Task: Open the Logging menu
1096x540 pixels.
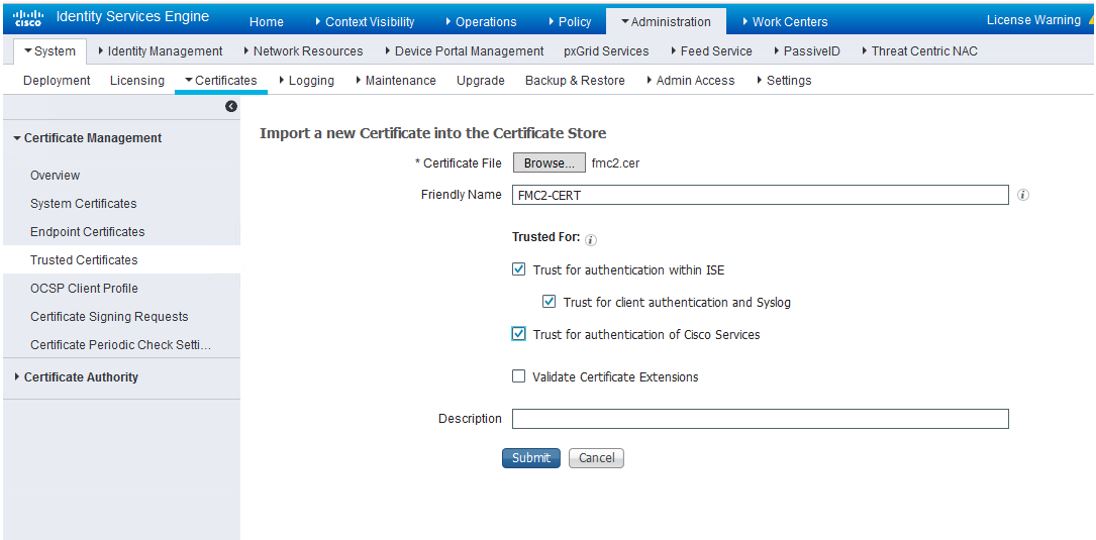Action: click(x=306, y=80)
